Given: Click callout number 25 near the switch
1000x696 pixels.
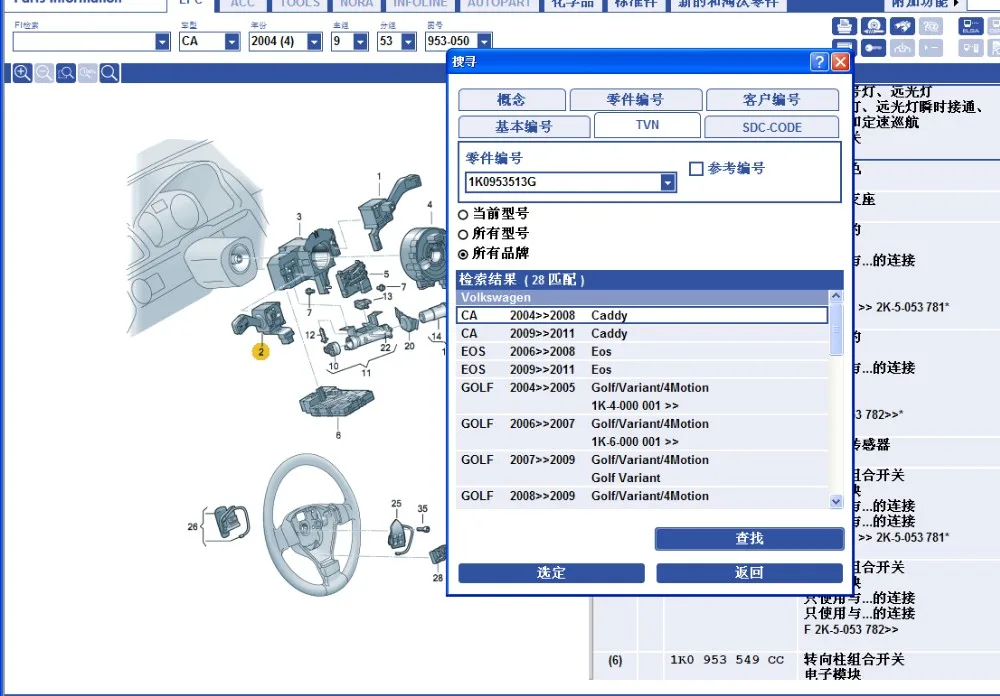Looking at the screenshot, I should coord(396,503).
